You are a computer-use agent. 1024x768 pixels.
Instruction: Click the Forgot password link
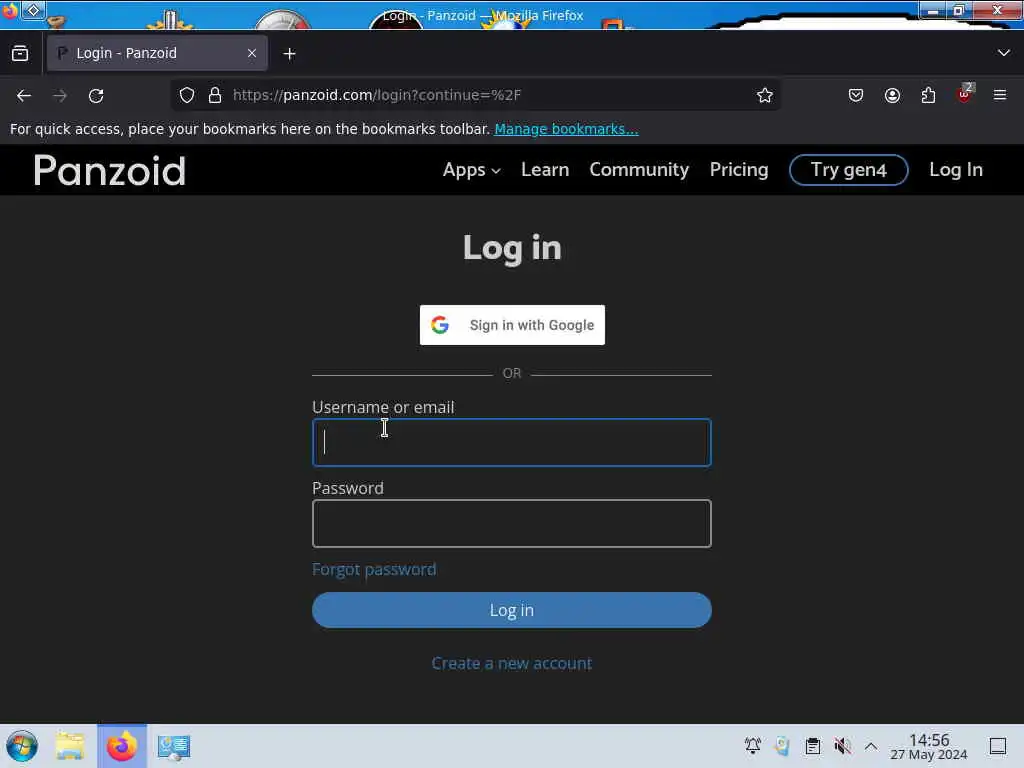[374, 569]
